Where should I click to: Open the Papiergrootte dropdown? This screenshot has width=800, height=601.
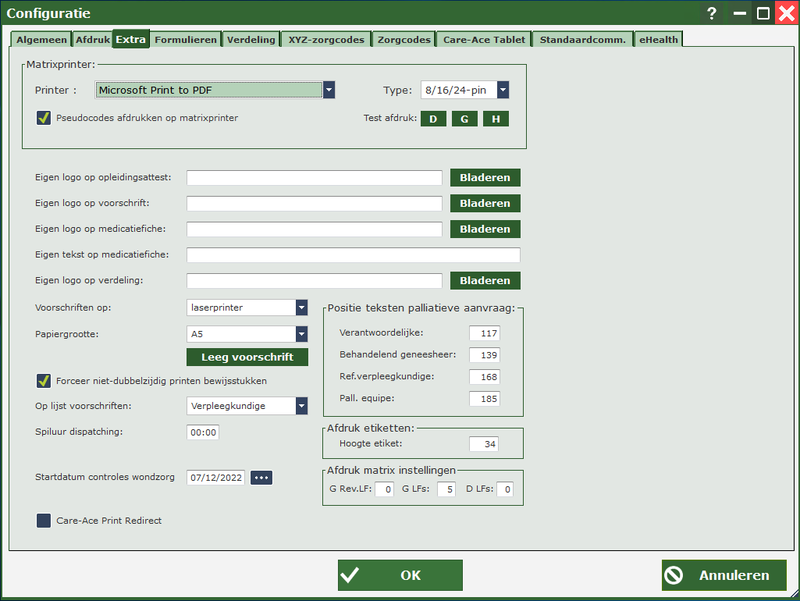pyautogui.click(x=301, y=334)
